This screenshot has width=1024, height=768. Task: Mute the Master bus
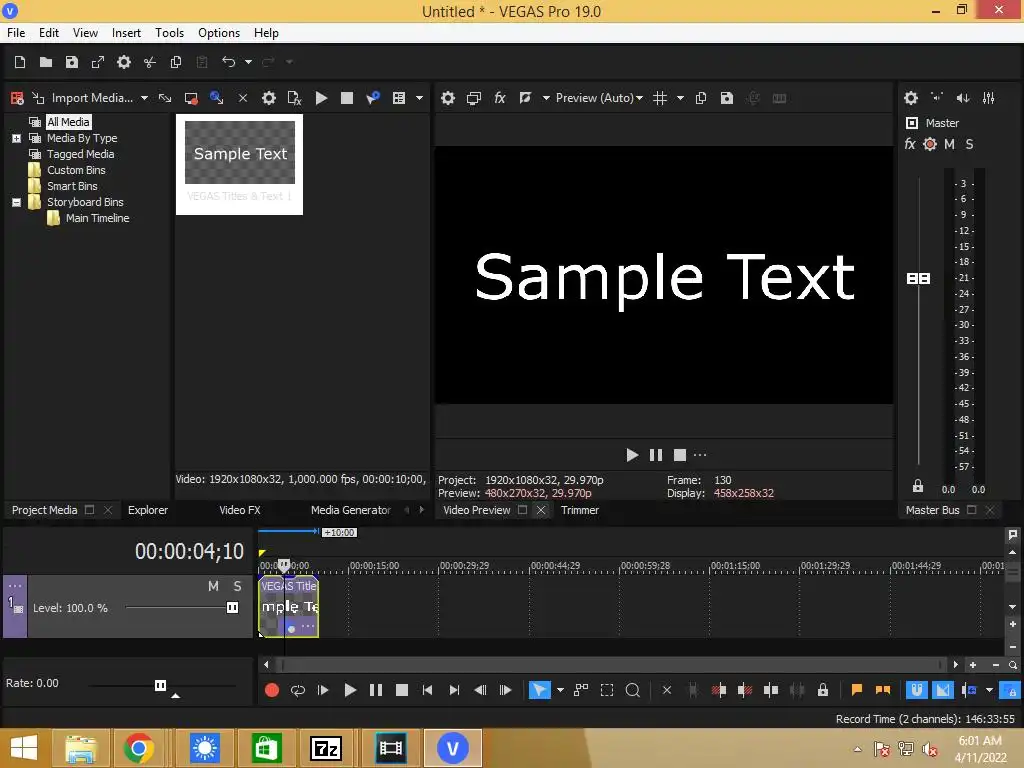tap(950, 144)
